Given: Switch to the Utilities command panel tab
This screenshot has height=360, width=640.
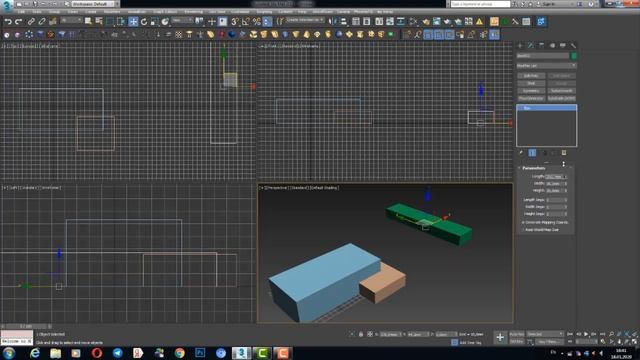Looking at the screenshot, I should (x=573, y=45).
